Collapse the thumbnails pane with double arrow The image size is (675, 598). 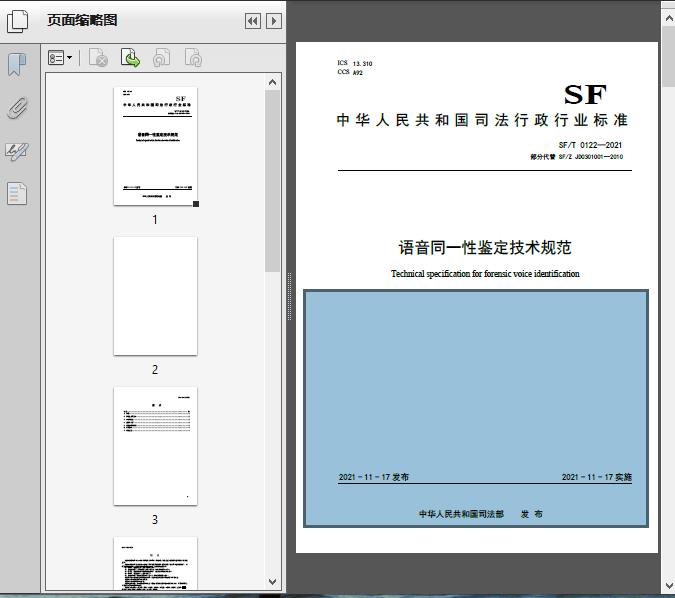(253, 21)
